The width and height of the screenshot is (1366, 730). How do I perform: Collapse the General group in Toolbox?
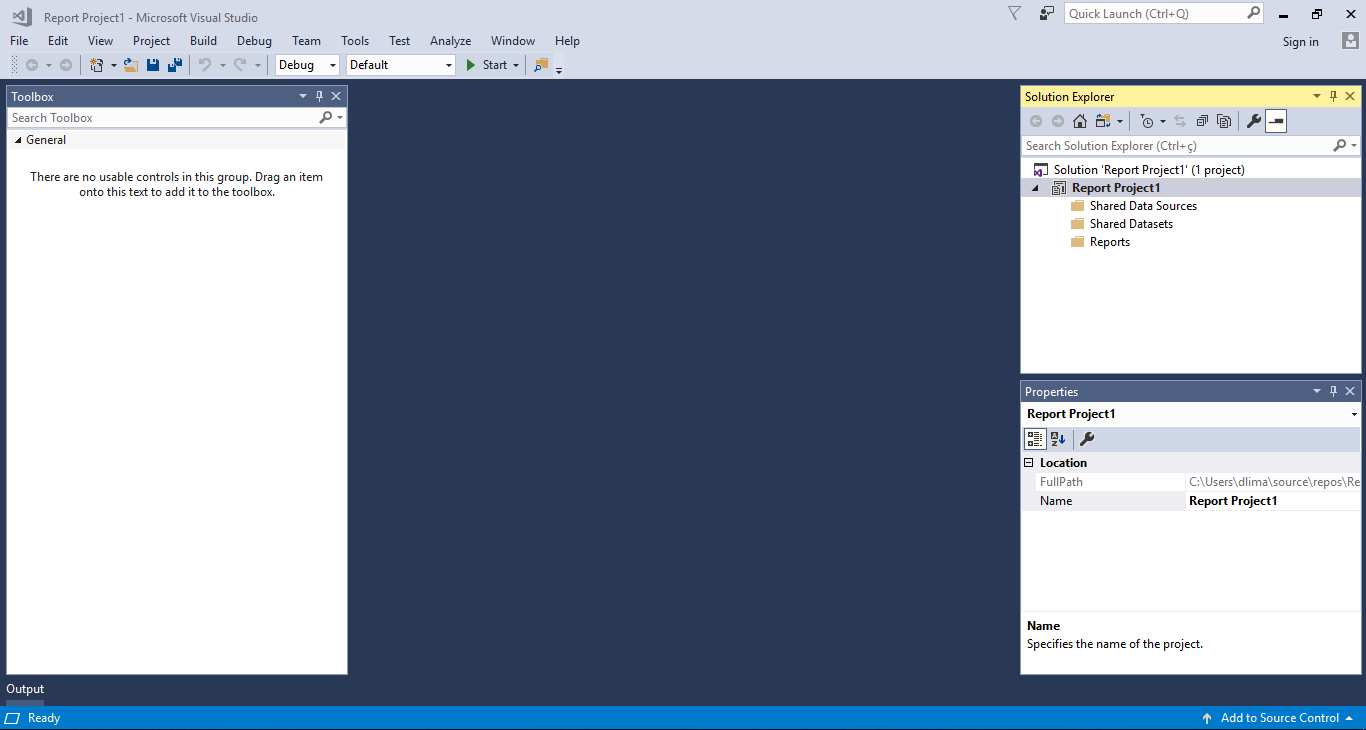click(x=18, y=140)
